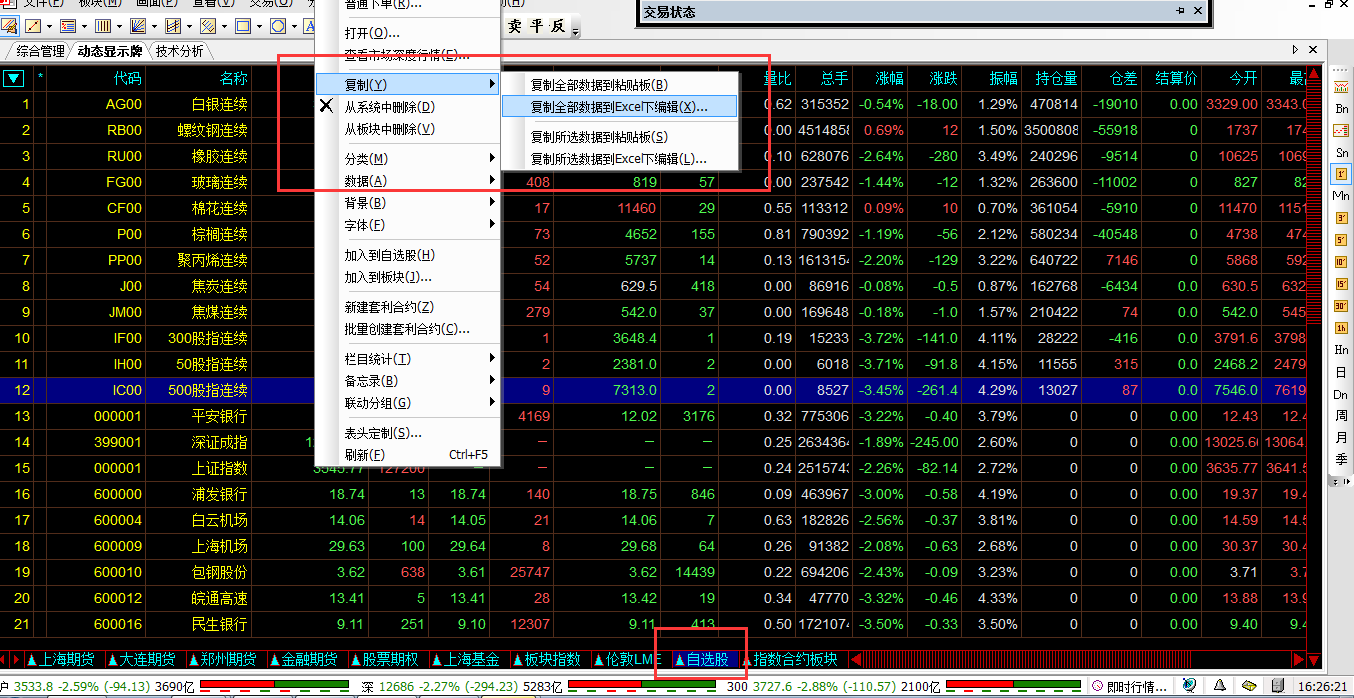The image size is (1354, 698).
Task: Open the table dropdown at top-left corner
Action: click(x=14, y=78)
